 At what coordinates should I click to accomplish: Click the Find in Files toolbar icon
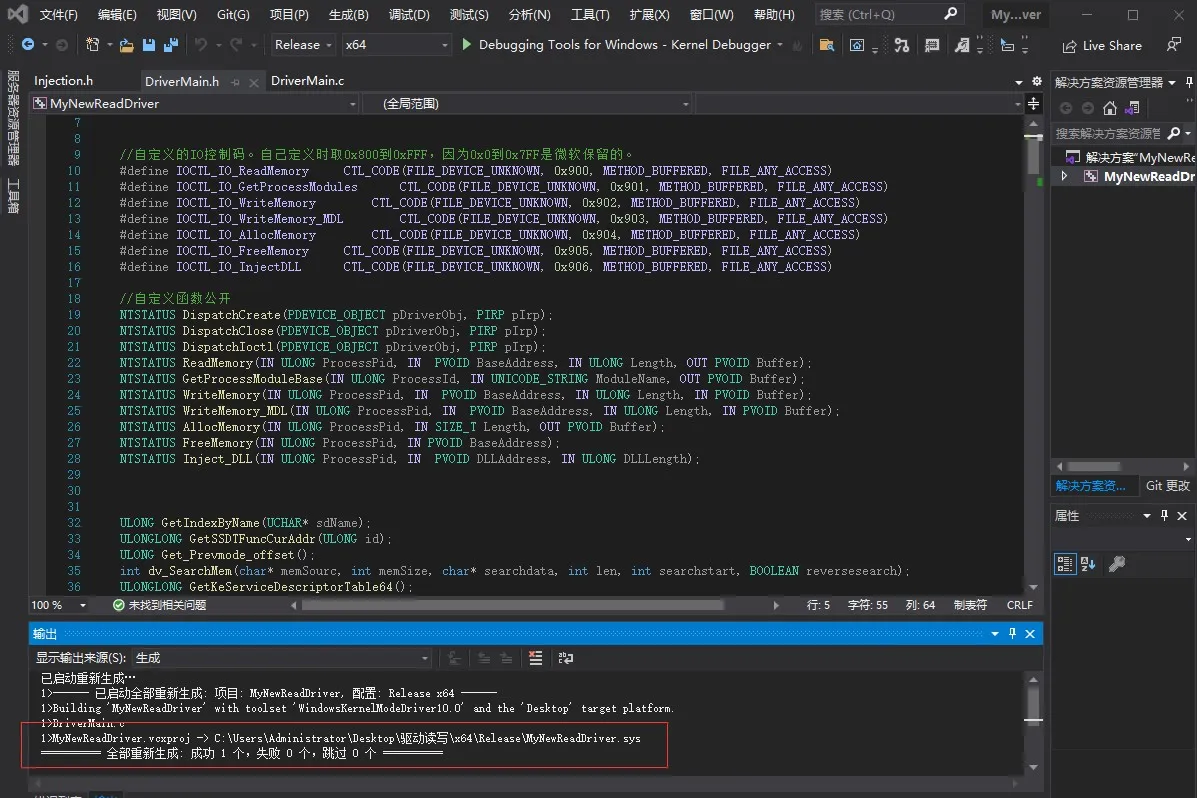click(826, 45)
